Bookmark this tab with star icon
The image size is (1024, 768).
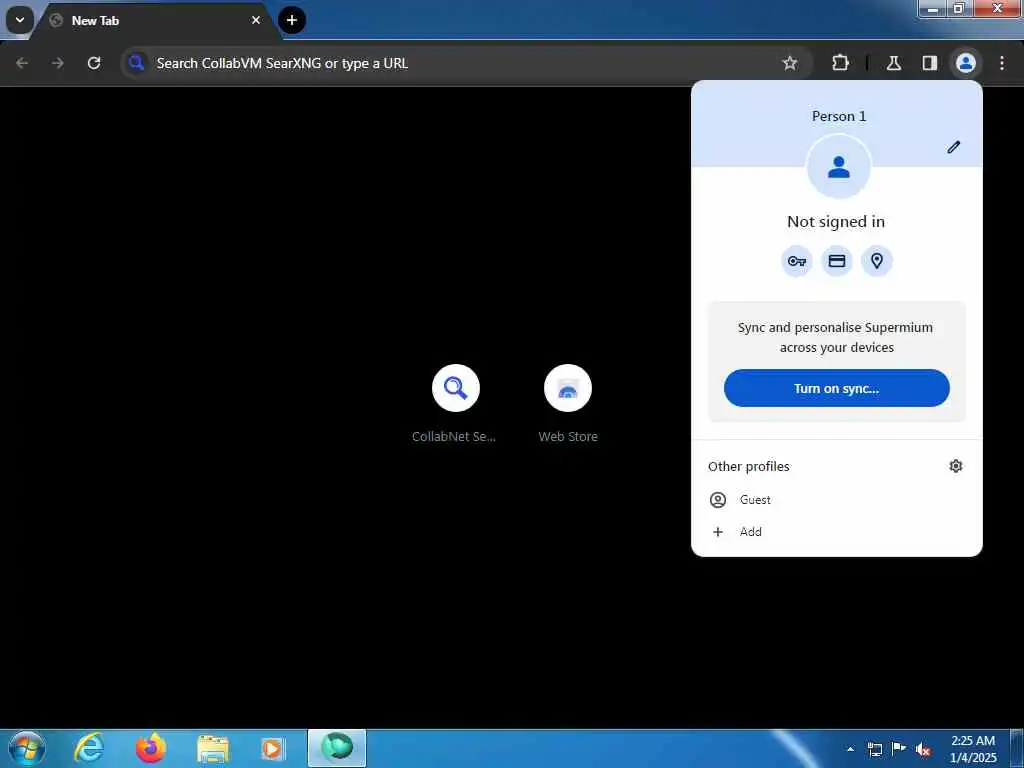coord(790,63)
